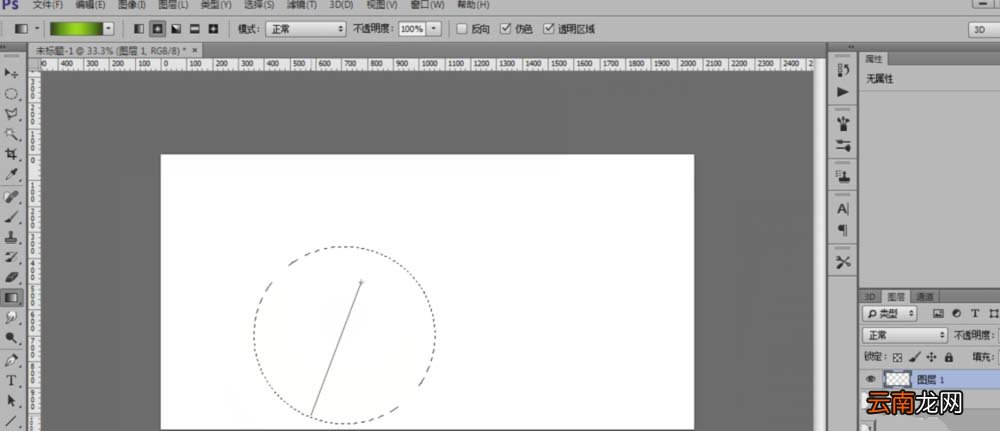Toggle the 仿色 (Dither) checkbox
This screenshot has height=431, width=1000.
pos(506,29)
